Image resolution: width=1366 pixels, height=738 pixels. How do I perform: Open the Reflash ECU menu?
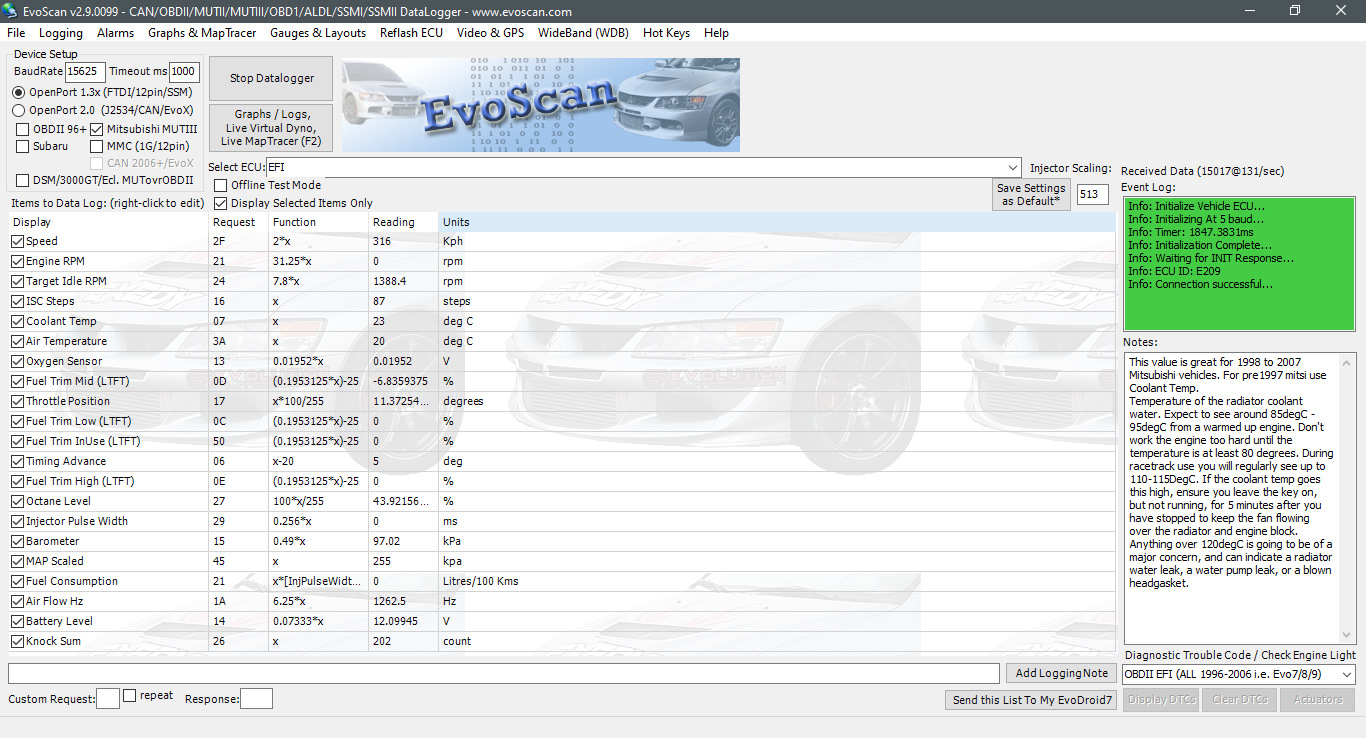411,33
